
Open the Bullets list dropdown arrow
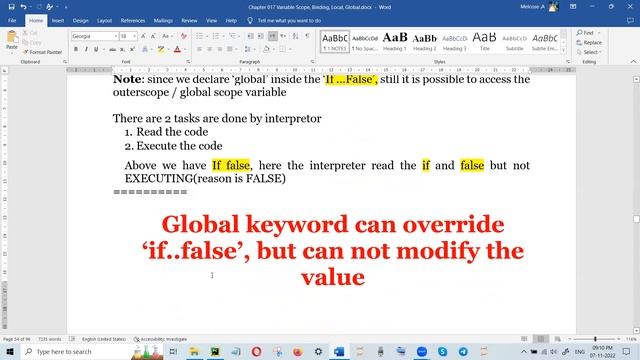207,36
